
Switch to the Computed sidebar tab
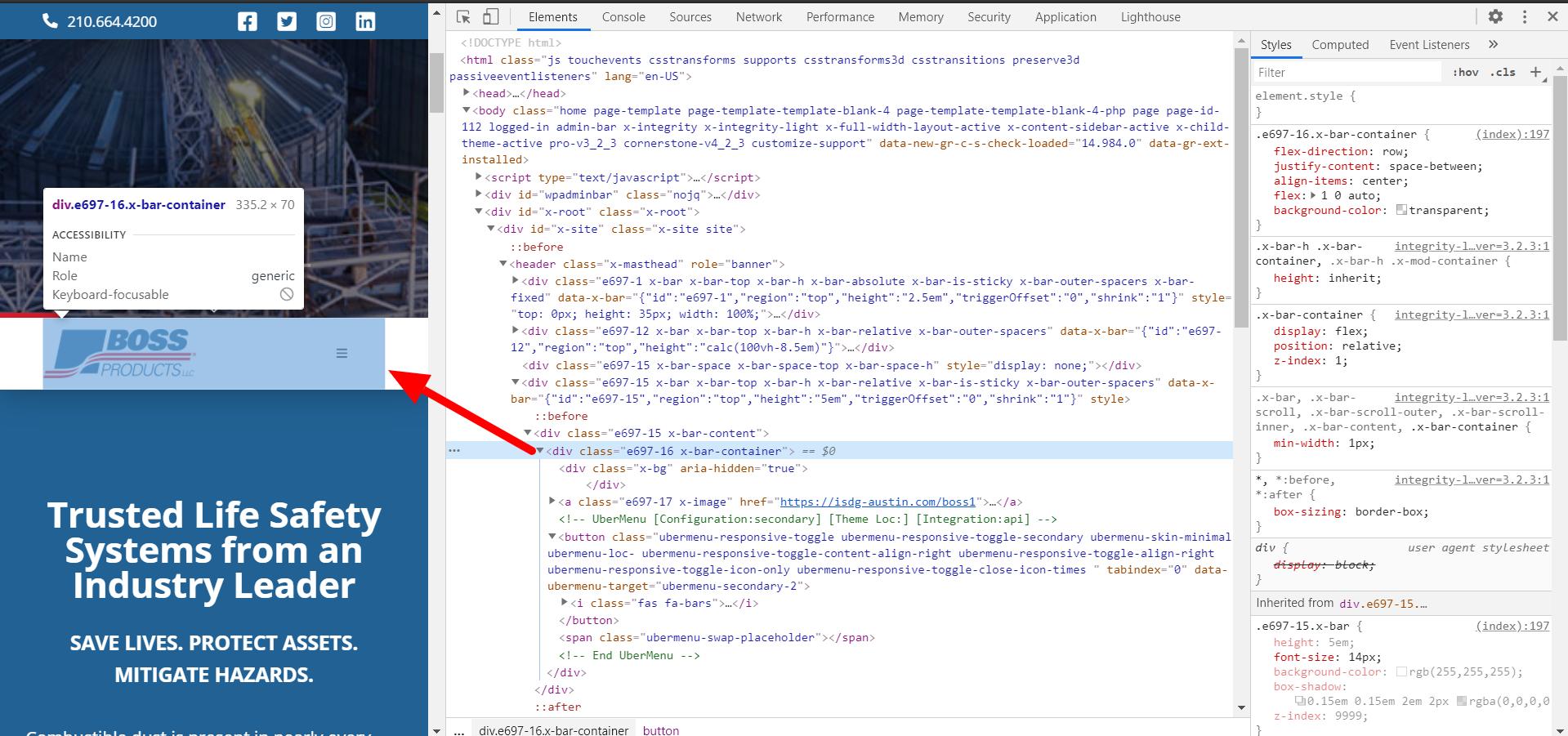[x=1340, y=45]
